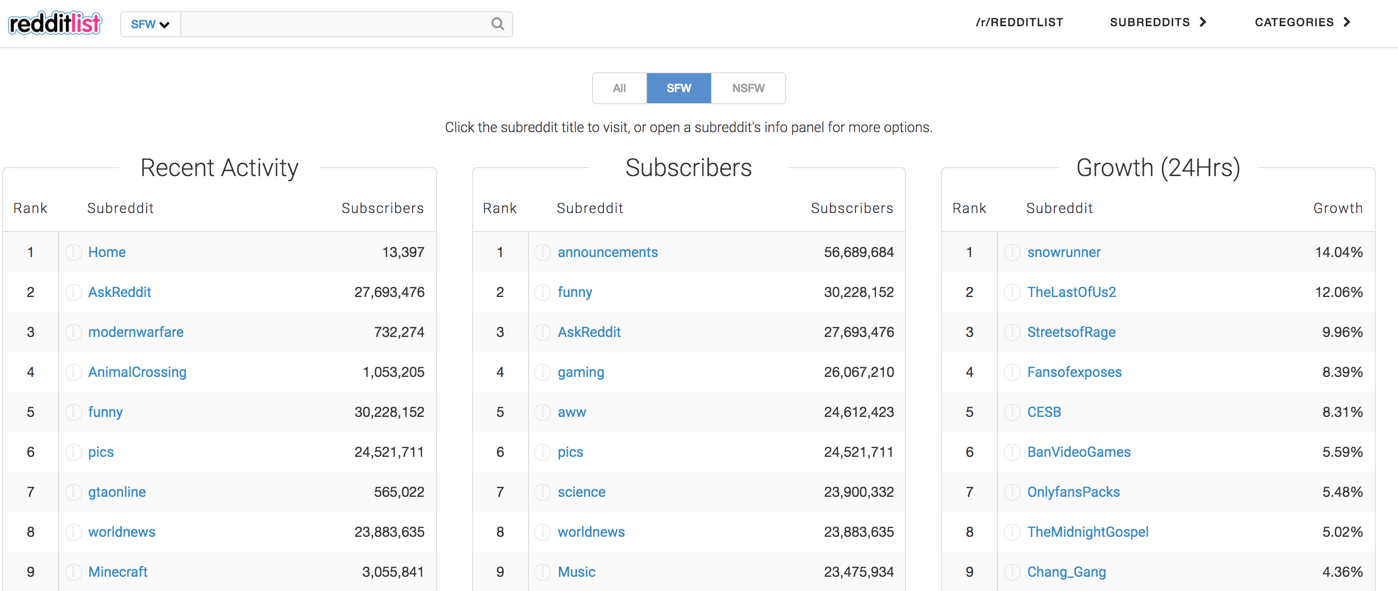Screen dimensions: 1398x591
Task: Visit the gaming subreddit
Action: coord(581,372)
